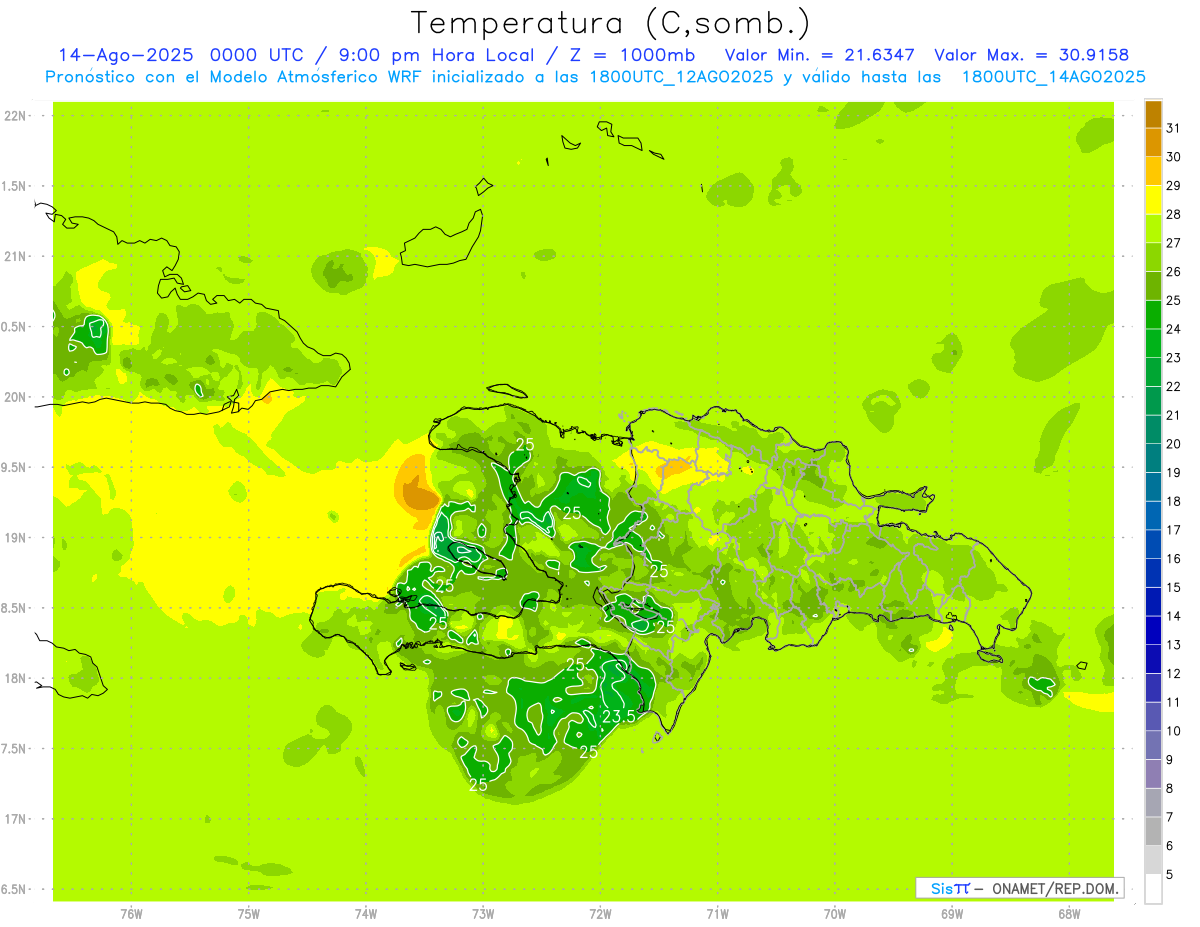Click the '17N' latitude axis label

(x=16, y=819)
